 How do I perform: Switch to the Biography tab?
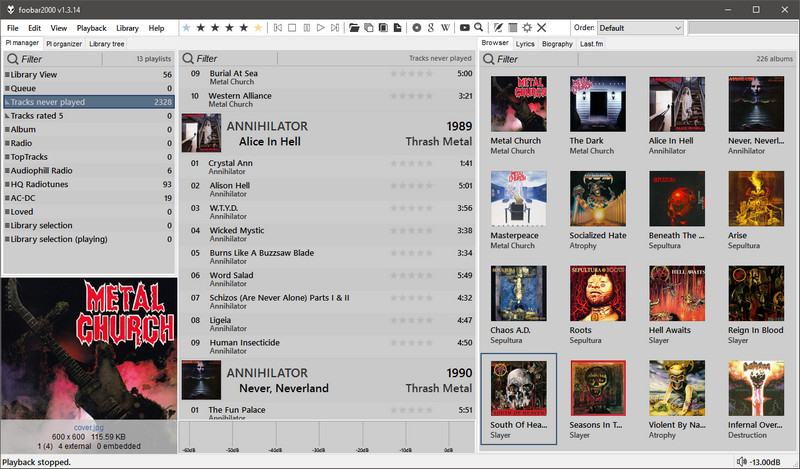[557, 44]
